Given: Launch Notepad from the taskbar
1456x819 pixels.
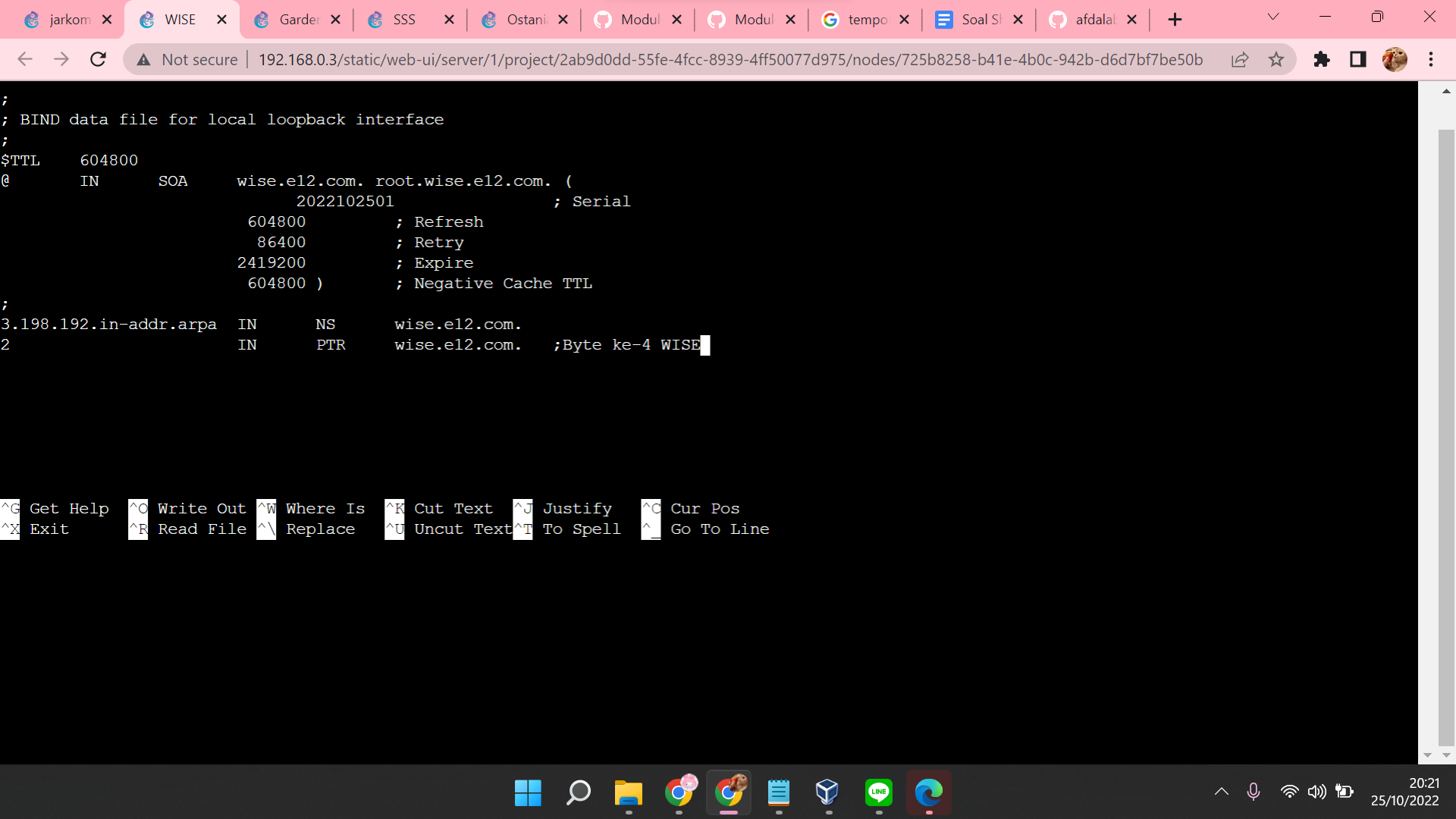Looking at the screenshot, I should tap(780, 793).
